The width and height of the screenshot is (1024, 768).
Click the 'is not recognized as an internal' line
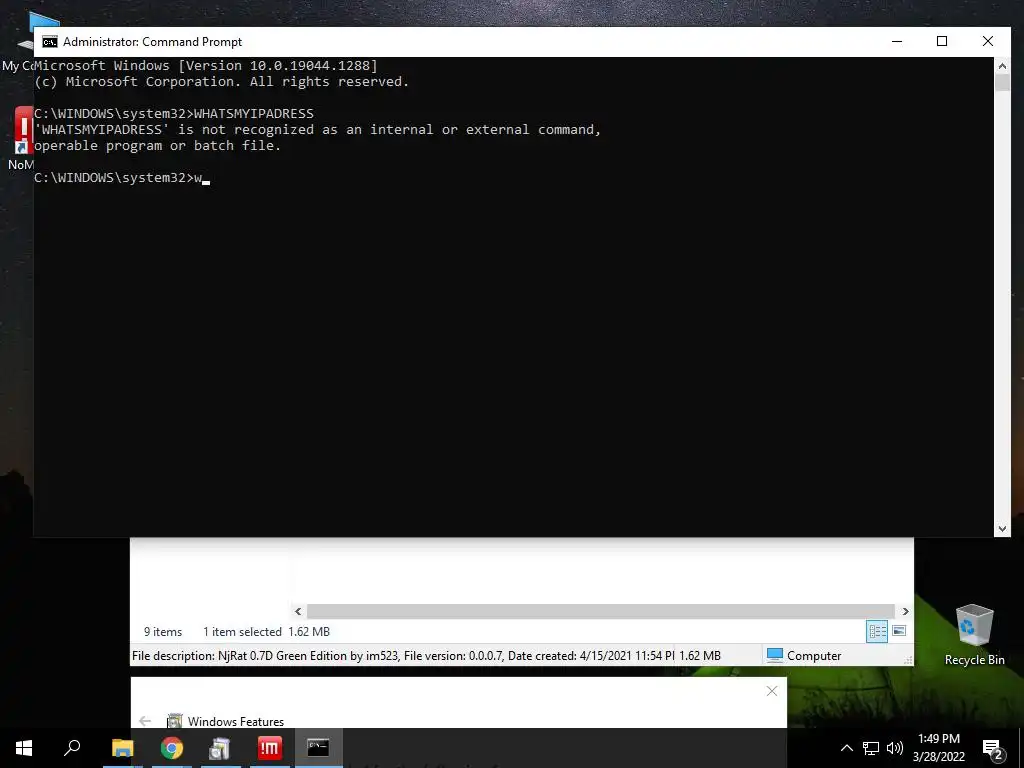(x=317, y=129)
